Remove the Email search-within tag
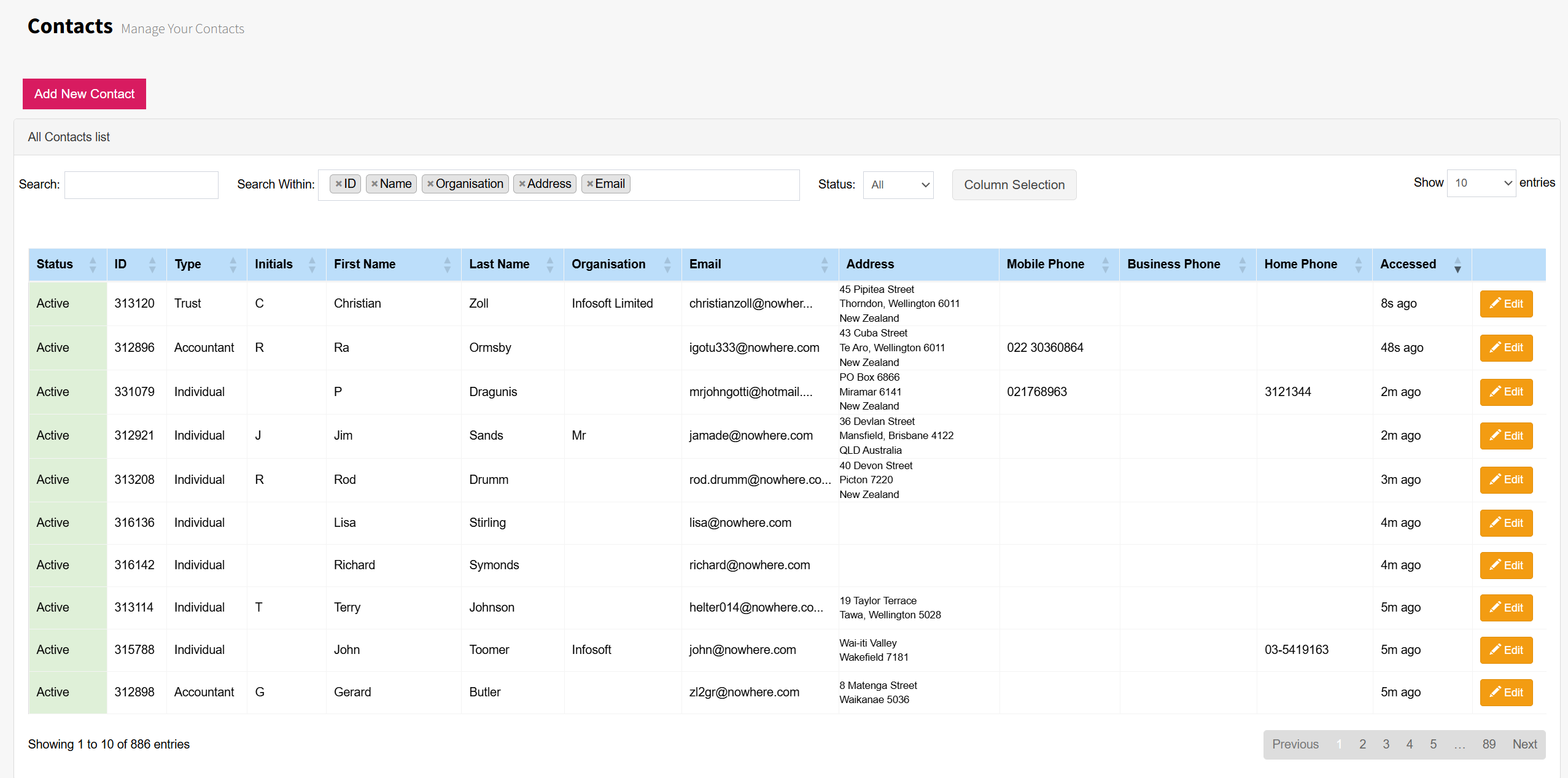Image resolution: width=1568 pixels, height=778 pixels. pos(590,184)
